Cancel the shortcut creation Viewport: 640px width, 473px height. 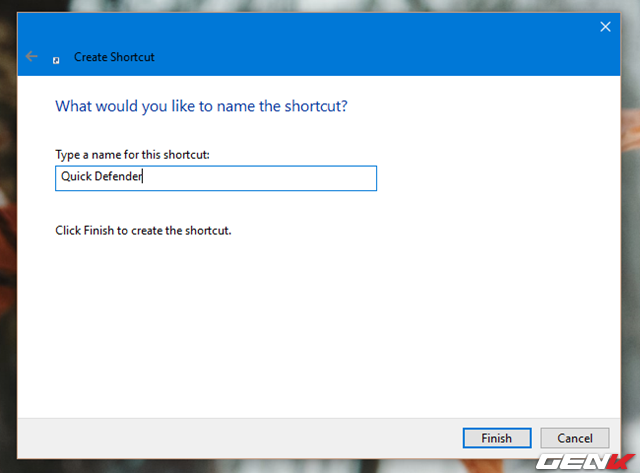(574, 438)
